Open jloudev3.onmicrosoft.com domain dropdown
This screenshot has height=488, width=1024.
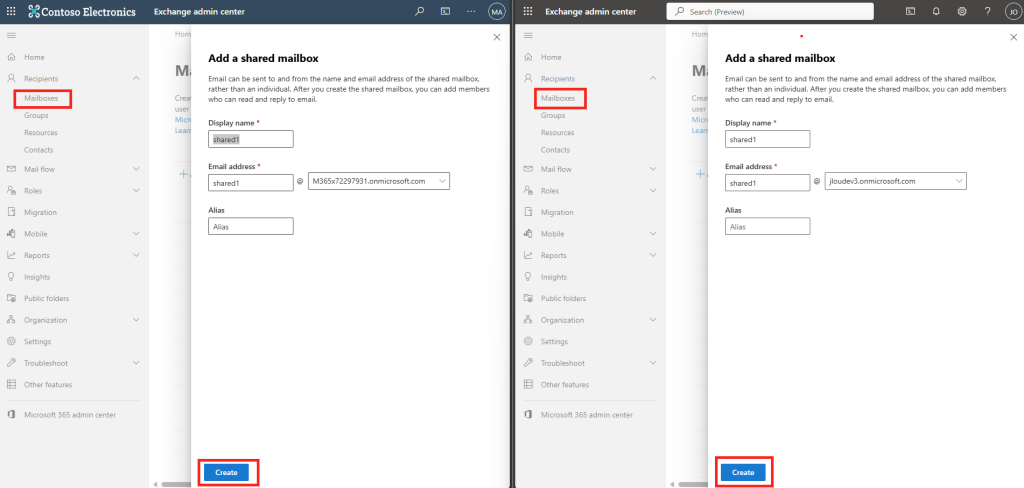coord(895,181)
